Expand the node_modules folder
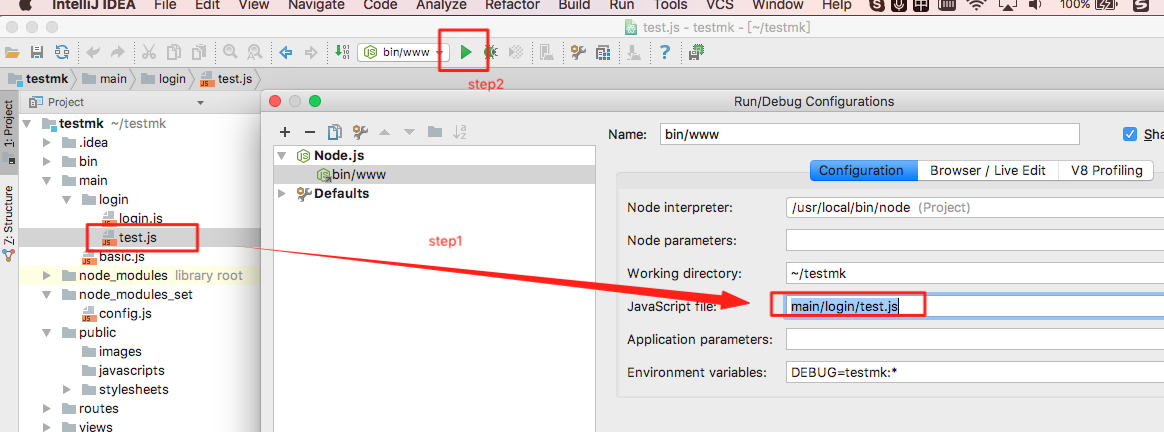Viewport: 1164px width, 432px height. (x=46, y=275)
